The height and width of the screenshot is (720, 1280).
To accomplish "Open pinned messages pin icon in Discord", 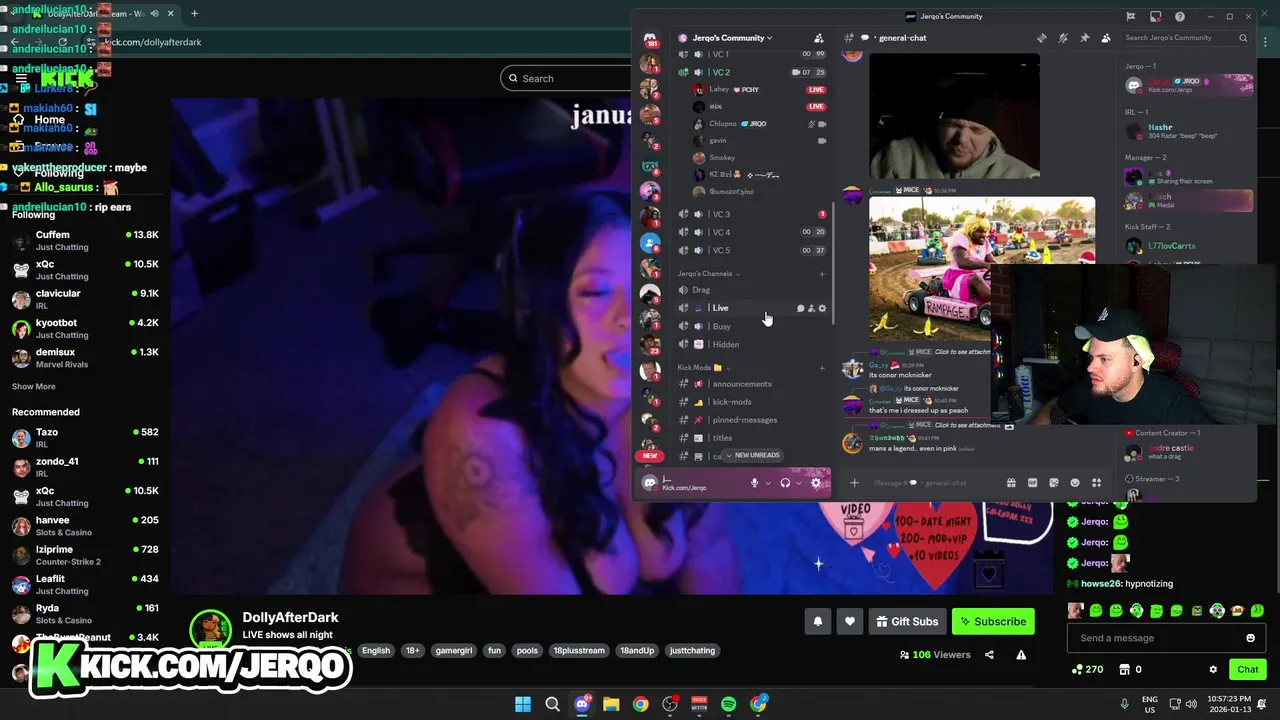I will pos(1085,38).
